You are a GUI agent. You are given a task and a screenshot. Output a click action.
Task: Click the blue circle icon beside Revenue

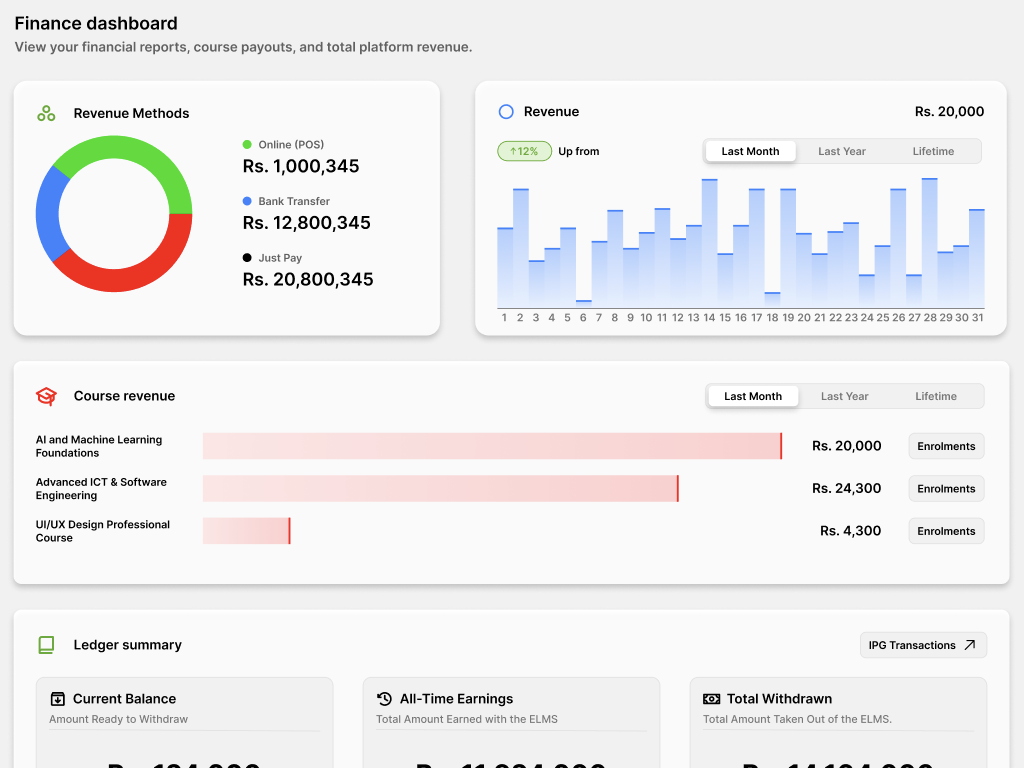point(506,112)
